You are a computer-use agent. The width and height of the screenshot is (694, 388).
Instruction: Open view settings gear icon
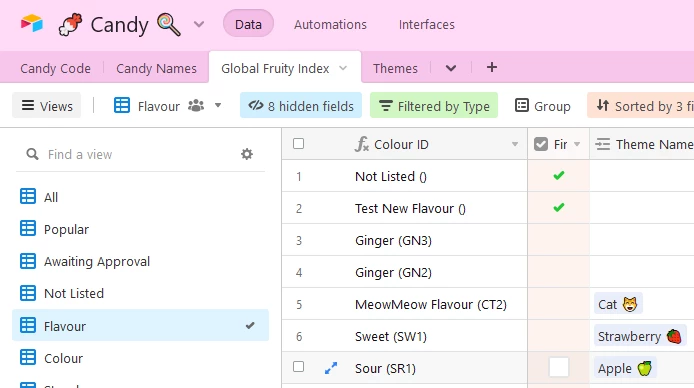tap(247, 154)
